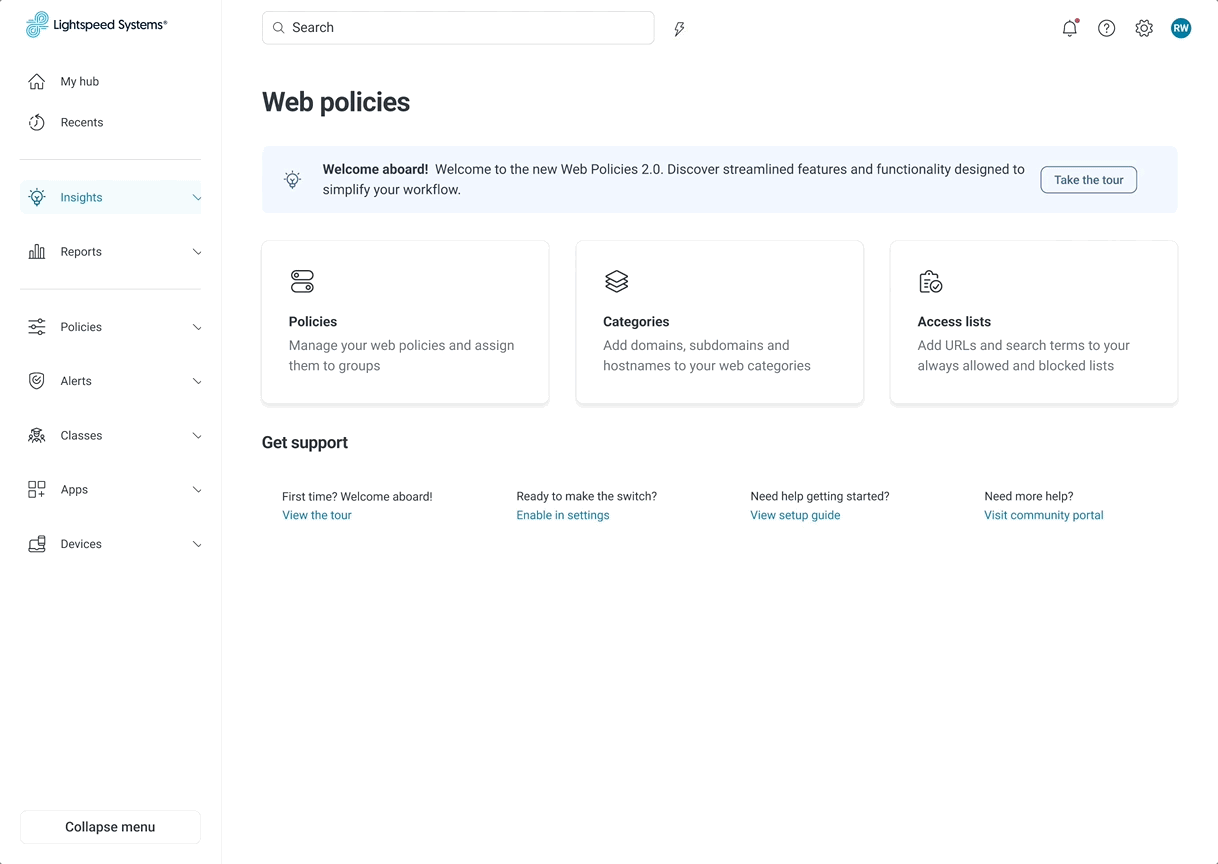Click Take the tour button
The image size is (1218, 864).
[x=1088, y=180]
